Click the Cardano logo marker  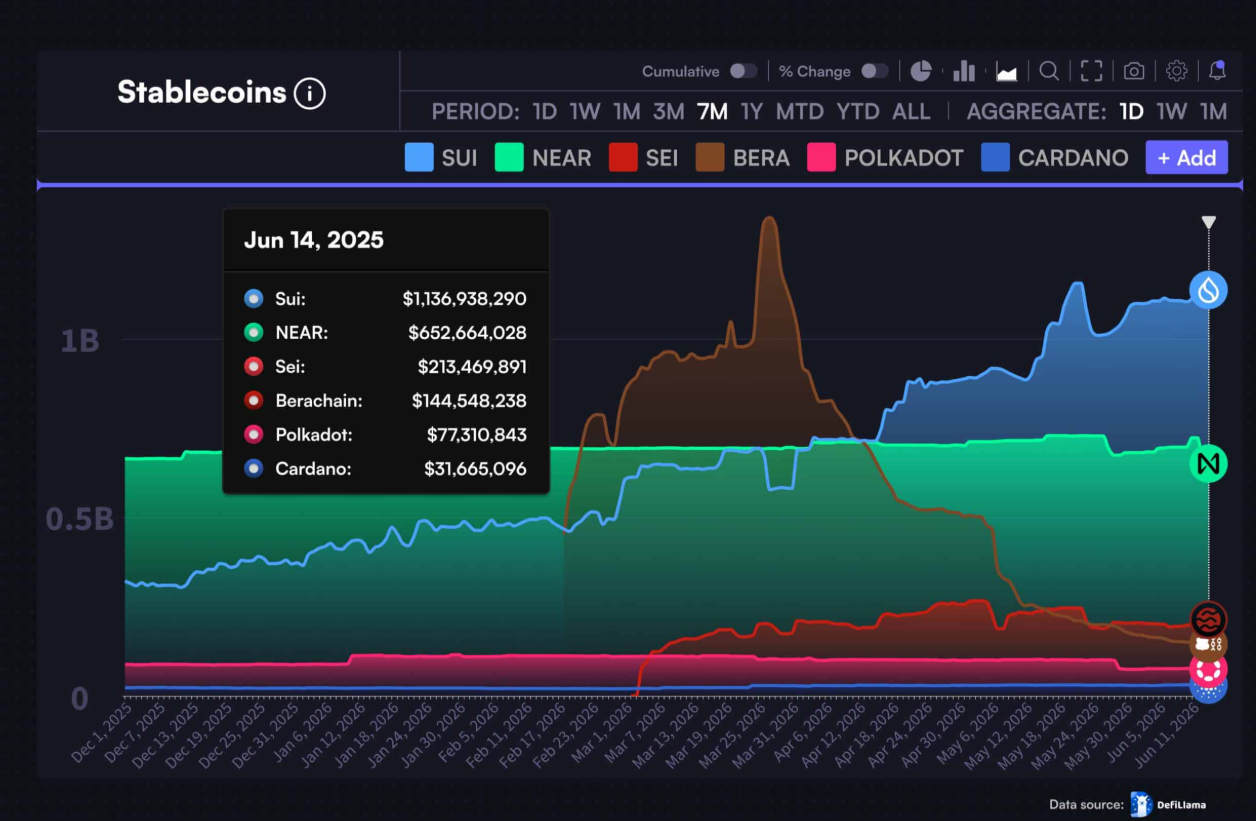point(1209,692)
